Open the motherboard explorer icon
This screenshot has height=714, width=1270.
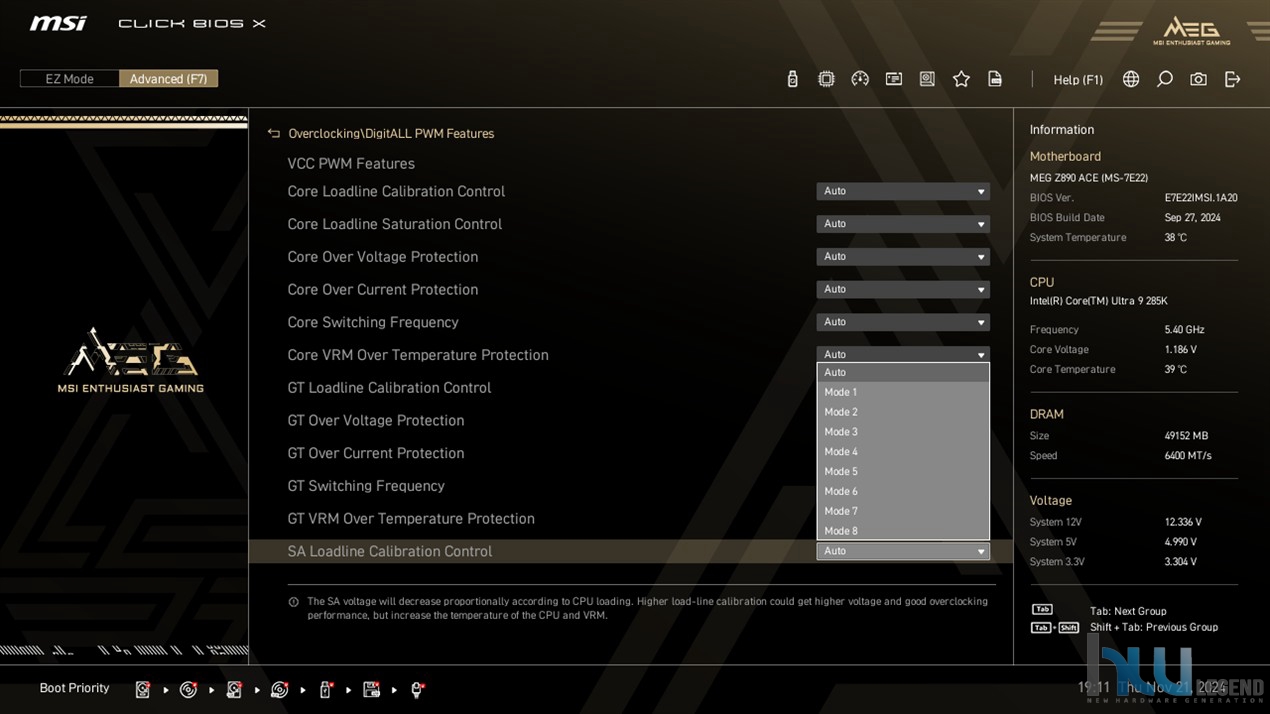[x=927, y=79]
